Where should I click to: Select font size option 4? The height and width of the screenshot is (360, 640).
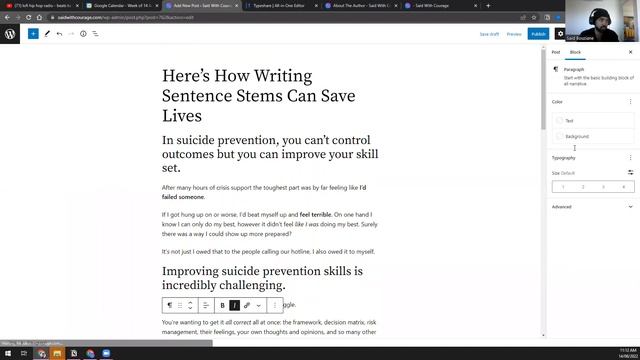(624, 187)
